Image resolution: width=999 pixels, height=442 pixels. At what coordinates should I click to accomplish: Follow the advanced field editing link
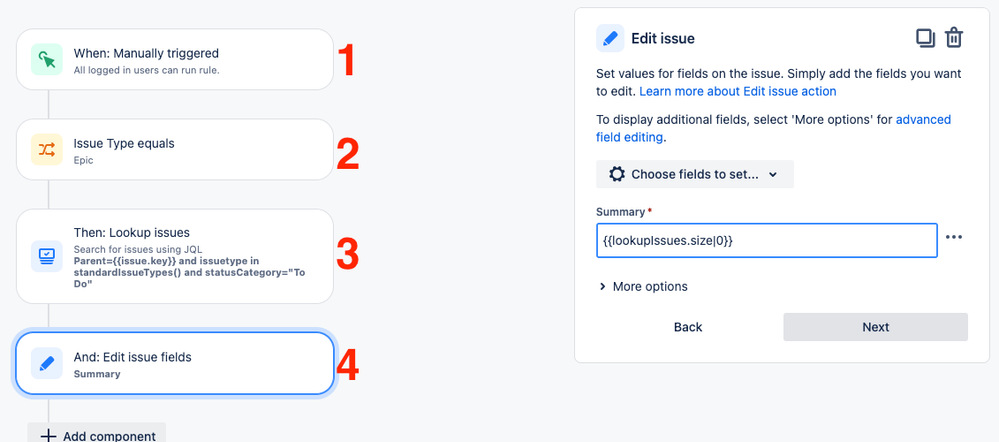(x=773, y=128)
